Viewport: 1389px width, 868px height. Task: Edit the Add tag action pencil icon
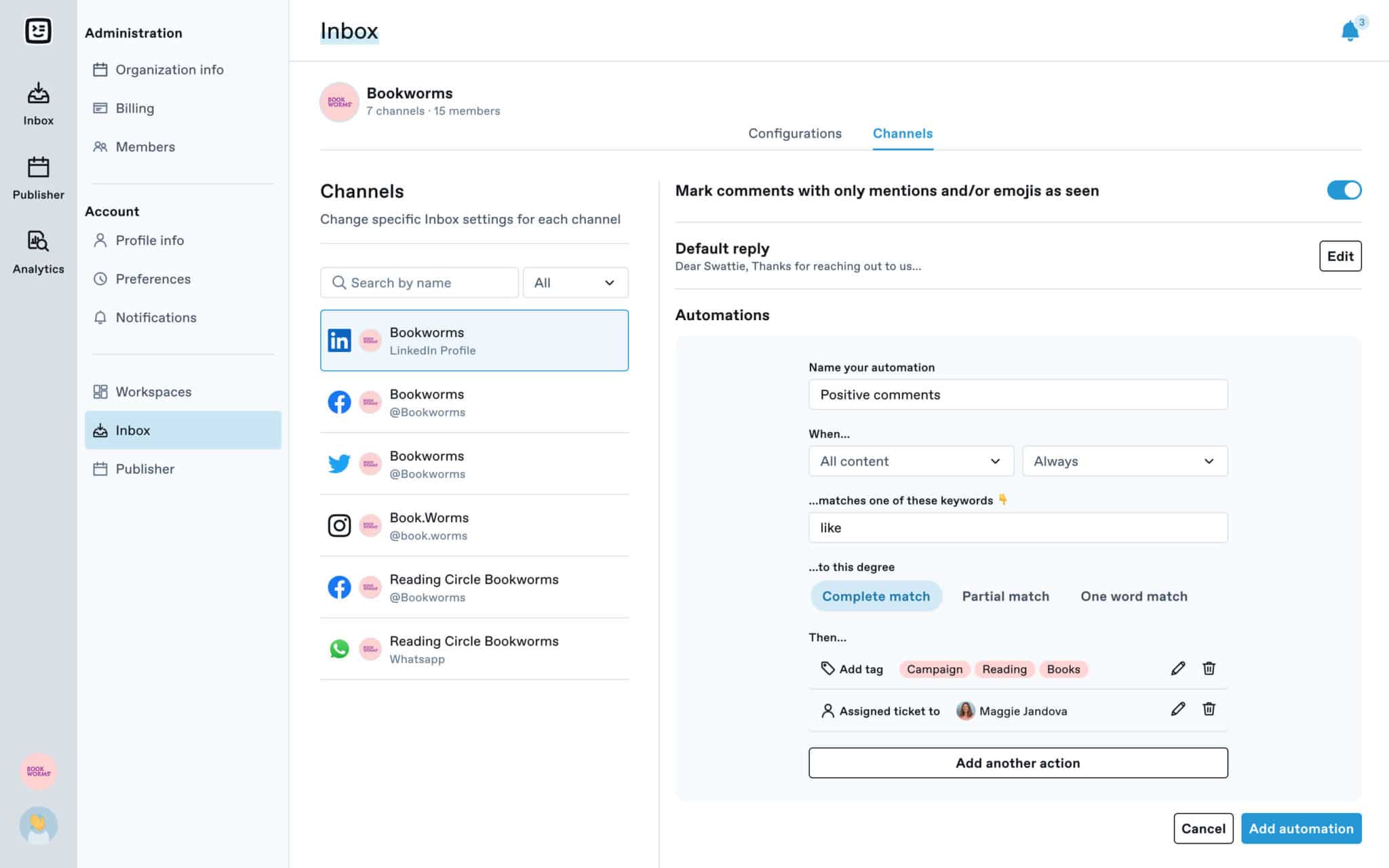point(1178,669)
